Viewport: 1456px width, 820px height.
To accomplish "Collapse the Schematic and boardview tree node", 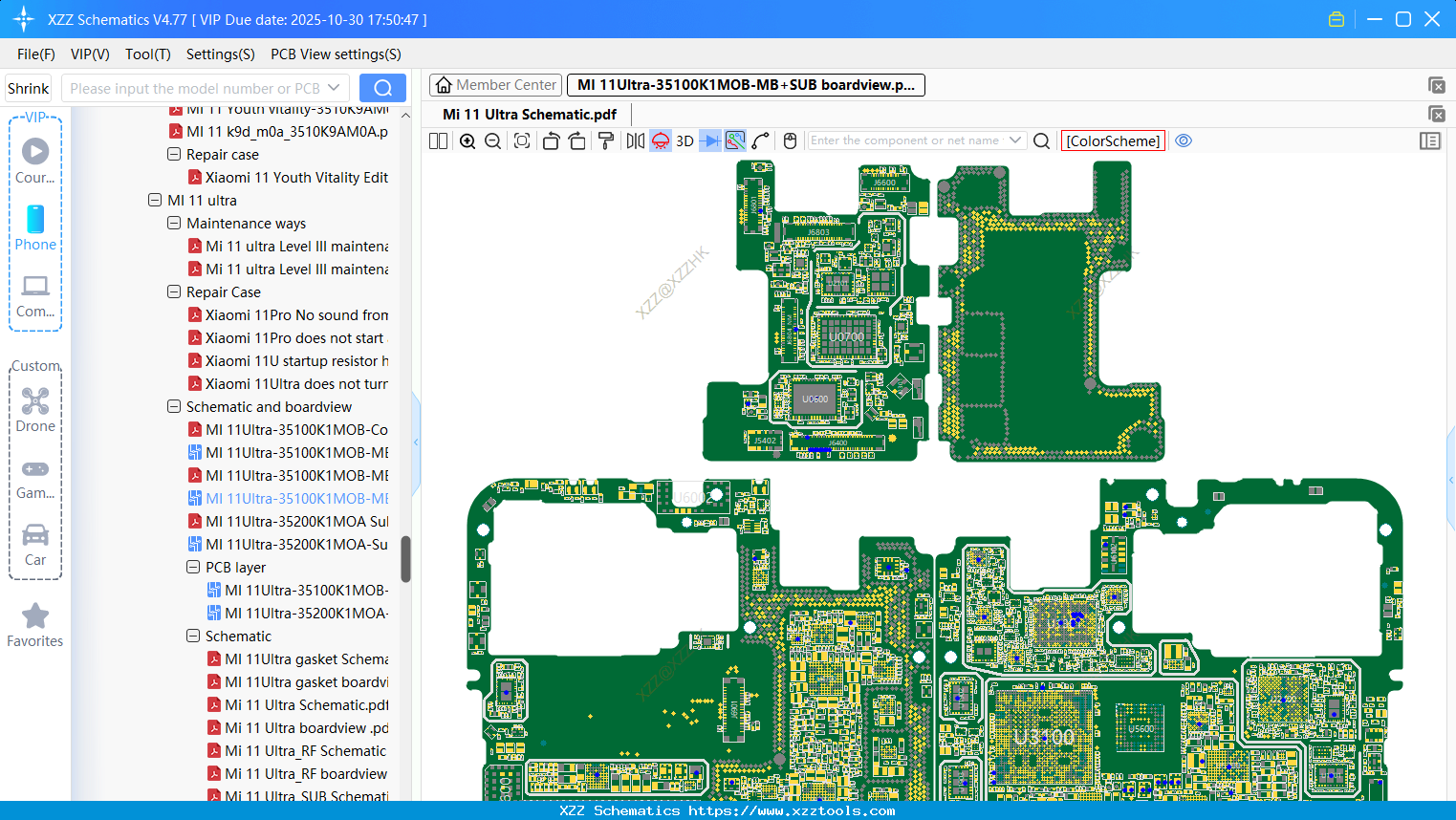I will click(x=174, y=406).
